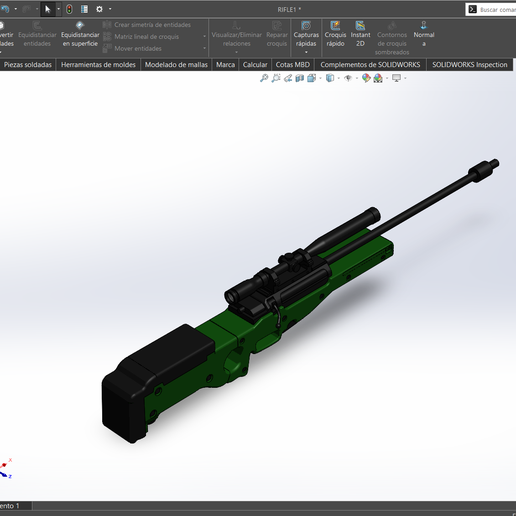Expand Visualizar/Eliminar relaciones dropdown arrow
This screenshot has height=516, width=516.
point(237,52)
